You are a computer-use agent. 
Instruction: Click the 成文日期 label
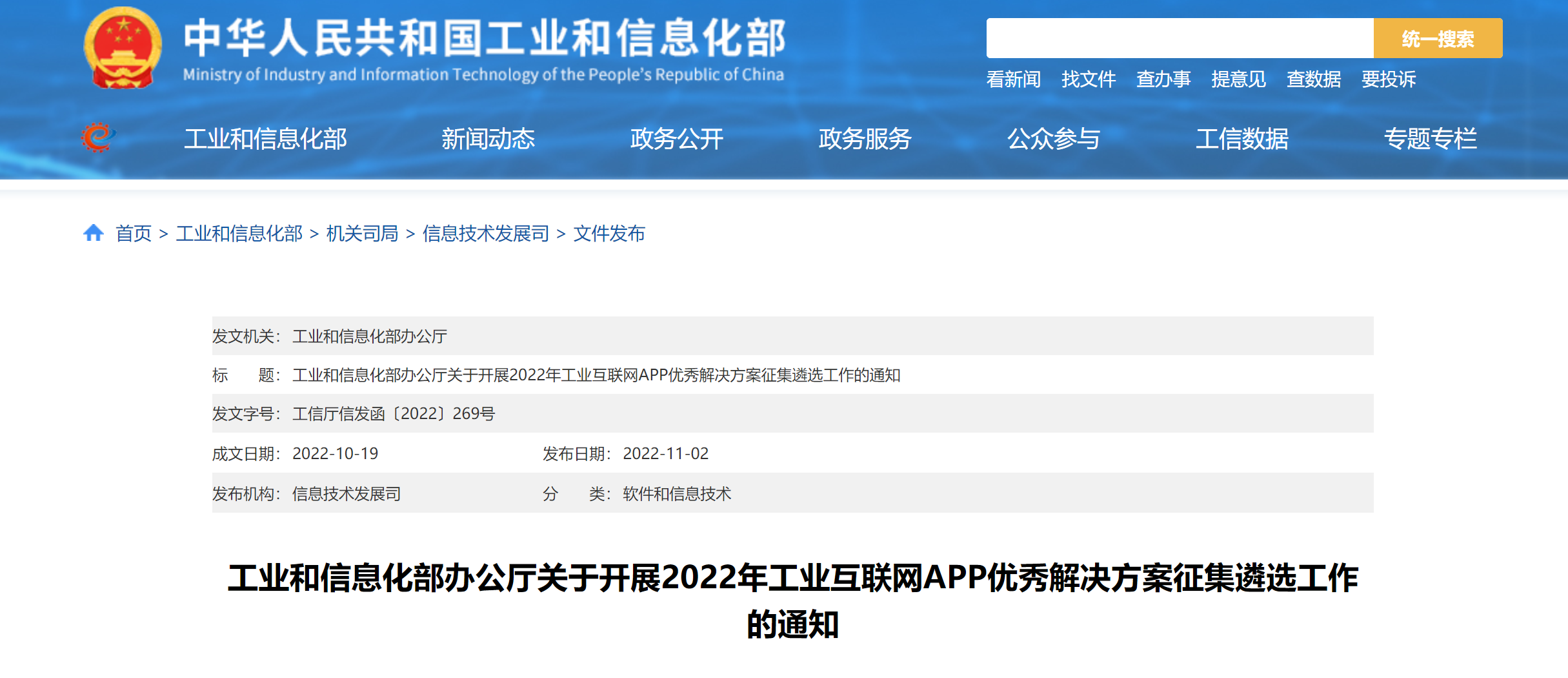[246, 454]
